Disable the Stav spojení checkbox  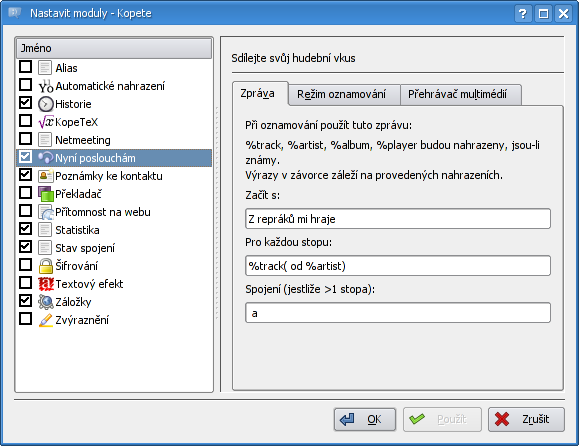point(25,247)
